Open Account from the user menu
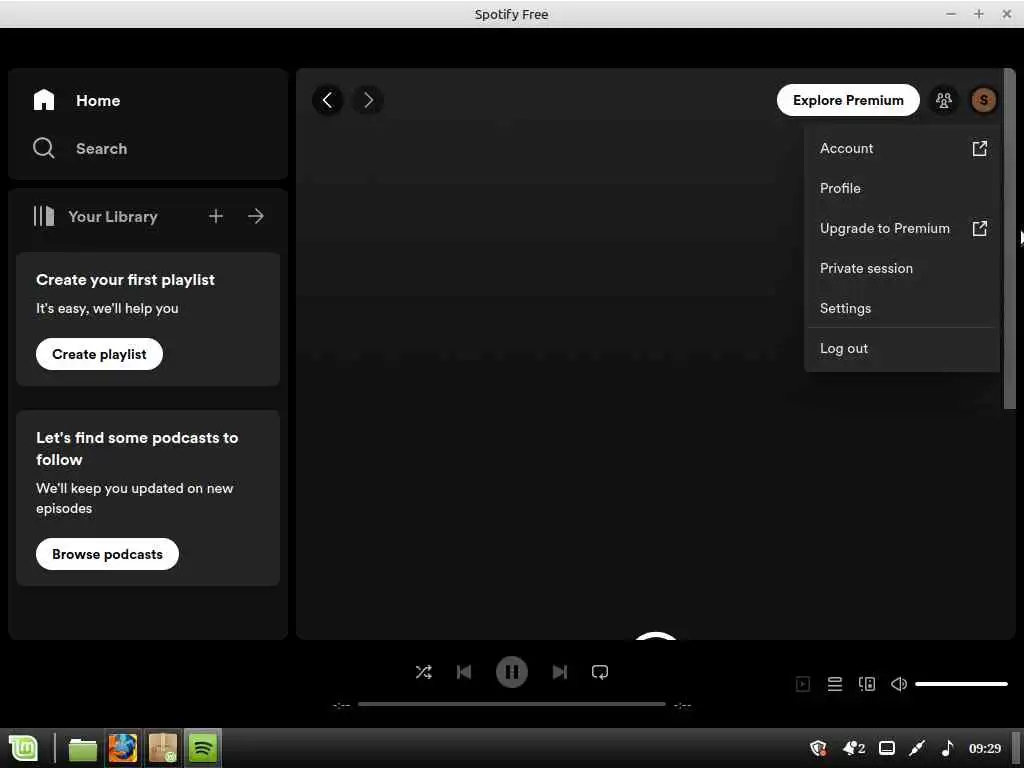Screen dimensions: 1024x768 click(903, 148)
